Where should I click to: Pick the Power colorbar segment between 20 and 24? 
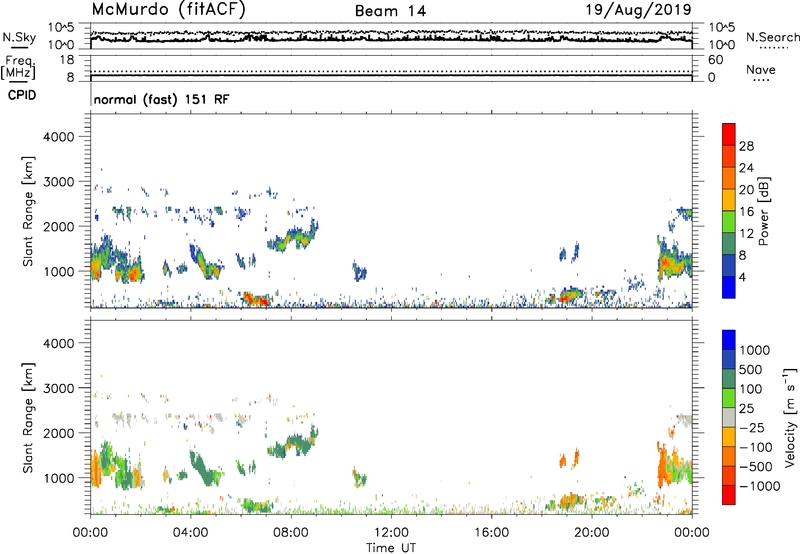pyautogui.click(x=729, y=178)
